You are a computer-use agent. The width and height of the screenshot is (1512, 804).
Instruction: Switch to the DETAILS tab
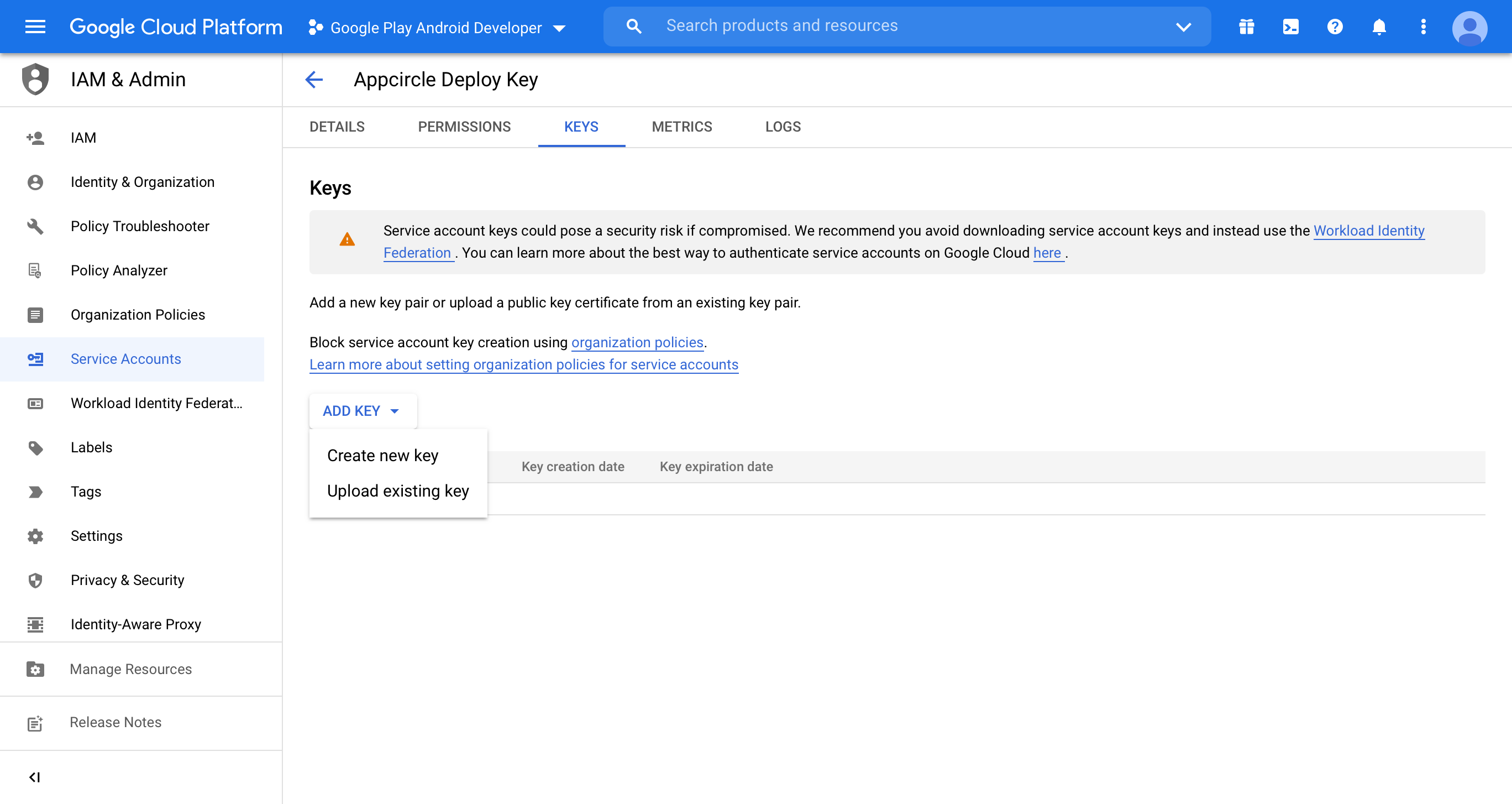337,127
